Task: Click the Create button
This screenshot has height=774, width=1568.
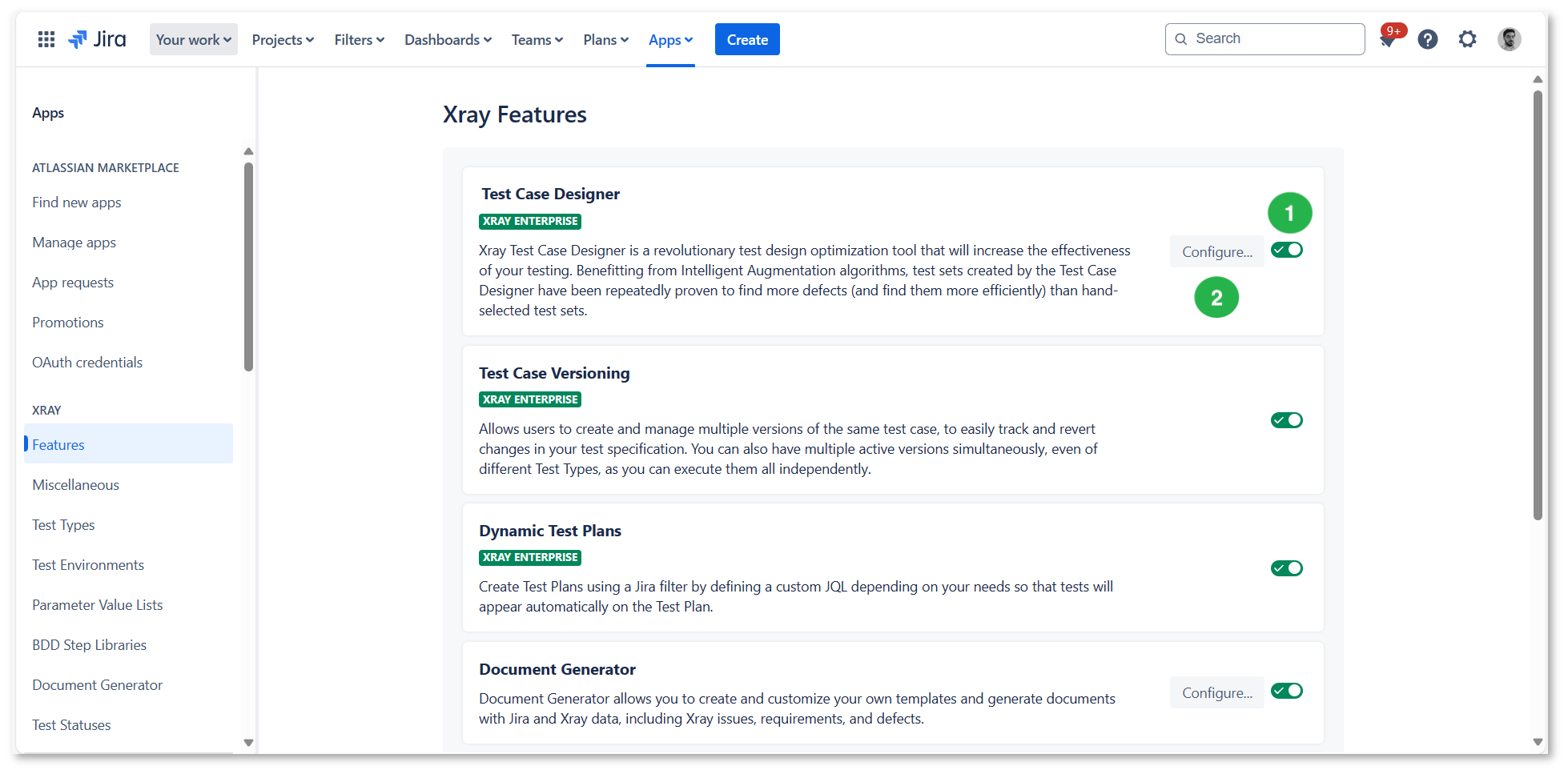Action: click(747, 39)
